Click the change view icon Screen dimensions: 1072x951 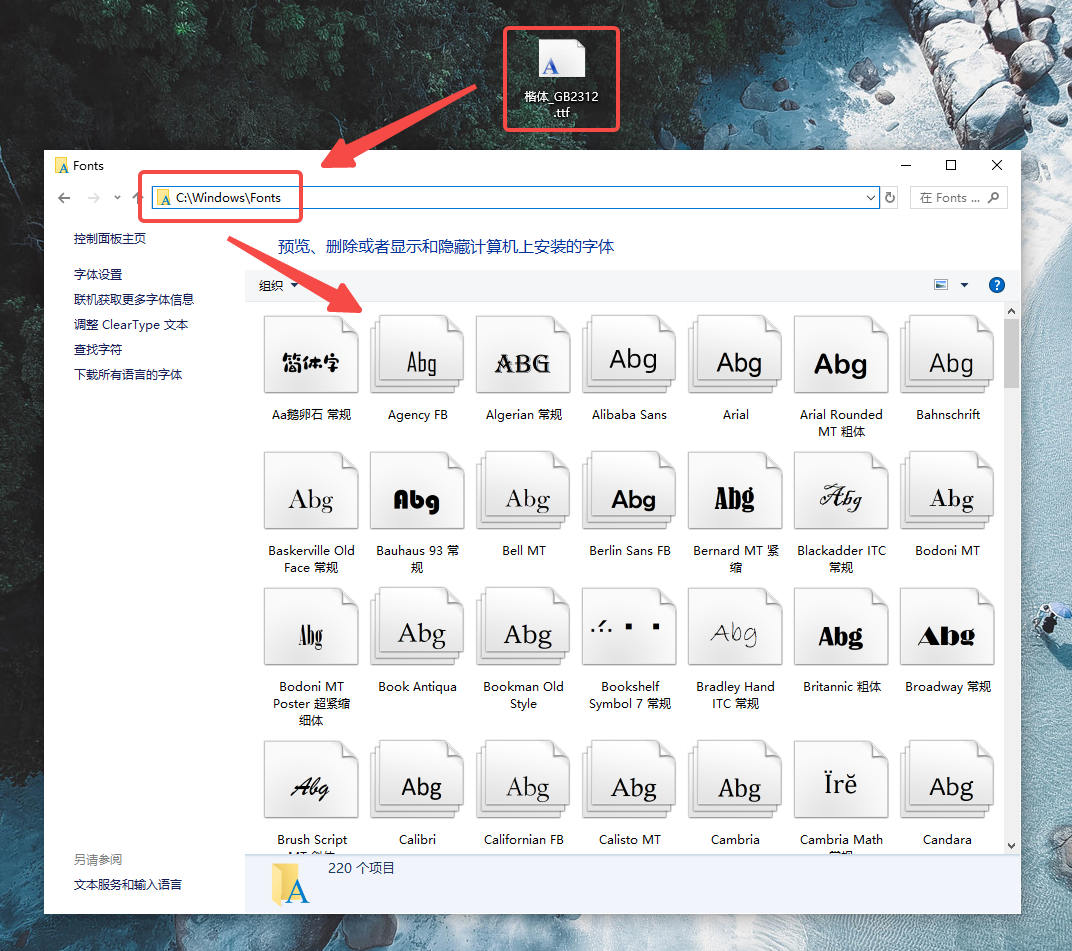point(941,285)
